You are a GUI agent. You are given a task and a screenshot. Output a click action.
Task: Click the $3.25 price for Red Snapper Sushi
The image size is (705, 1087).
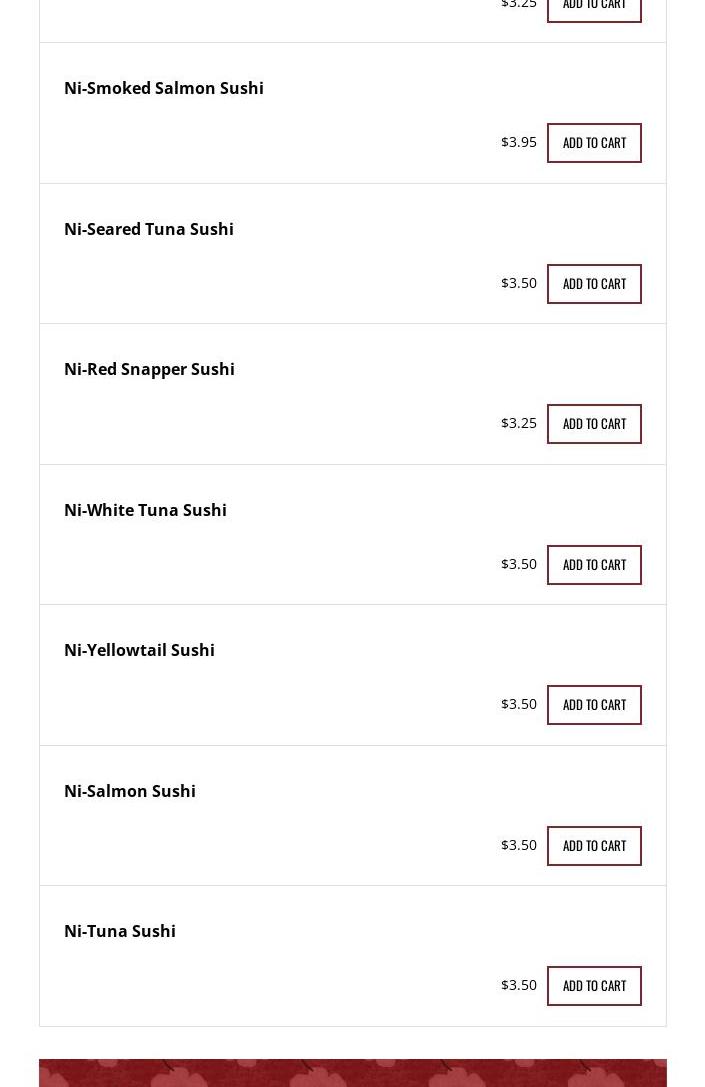[519, 423]
